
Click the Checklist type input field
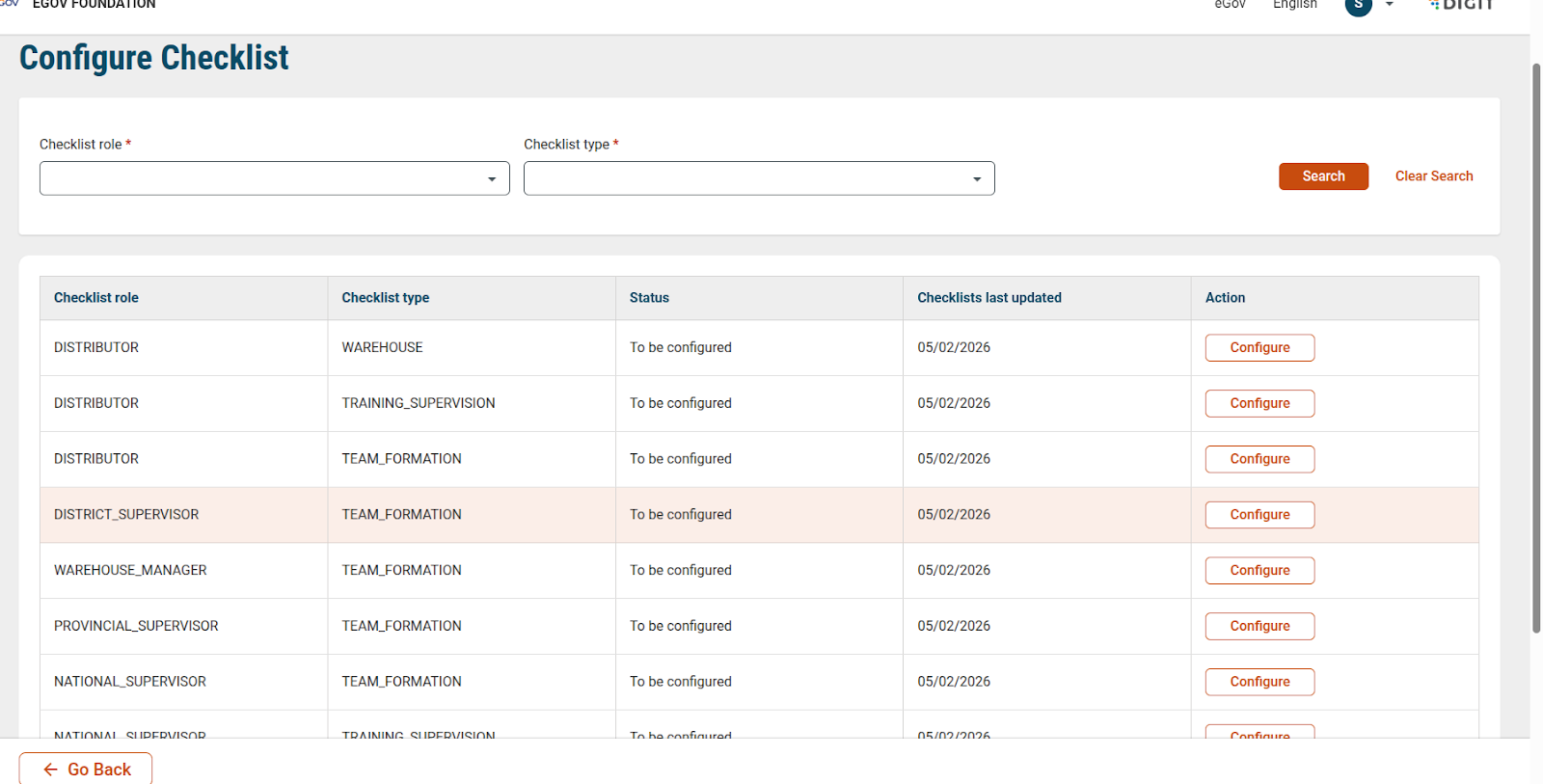coord(743,178)
